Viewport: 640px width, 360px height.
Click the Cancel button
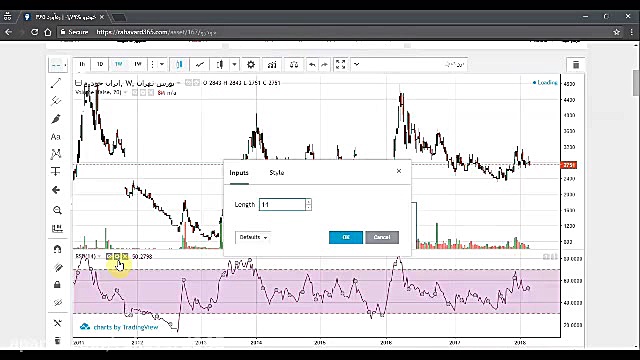382,237
